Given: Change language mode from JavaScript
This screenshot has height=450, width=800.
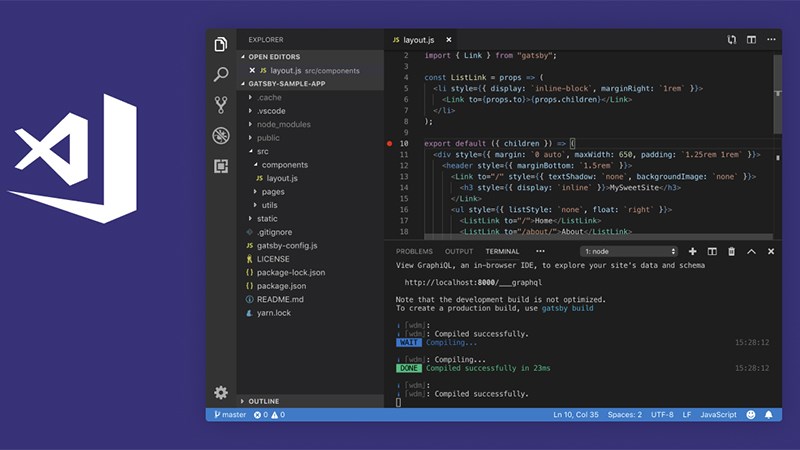Looking at the screenshot, I should point(718,415).
